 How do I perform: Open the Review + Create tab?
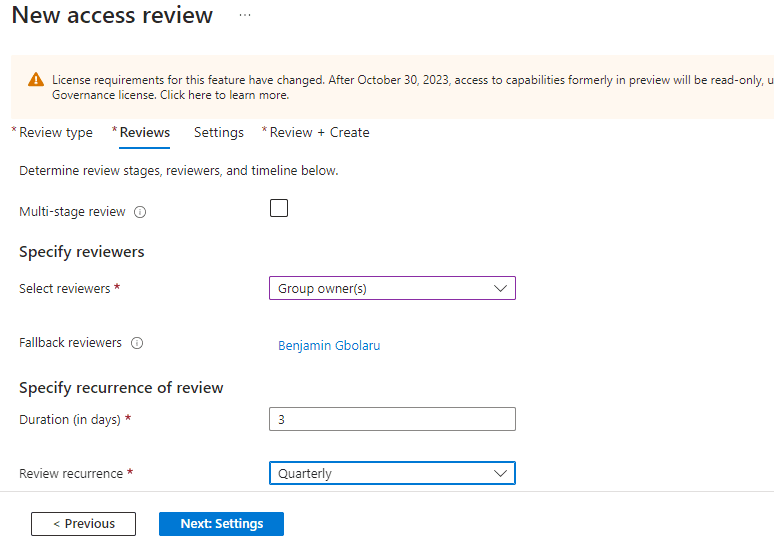coord(319,132)
